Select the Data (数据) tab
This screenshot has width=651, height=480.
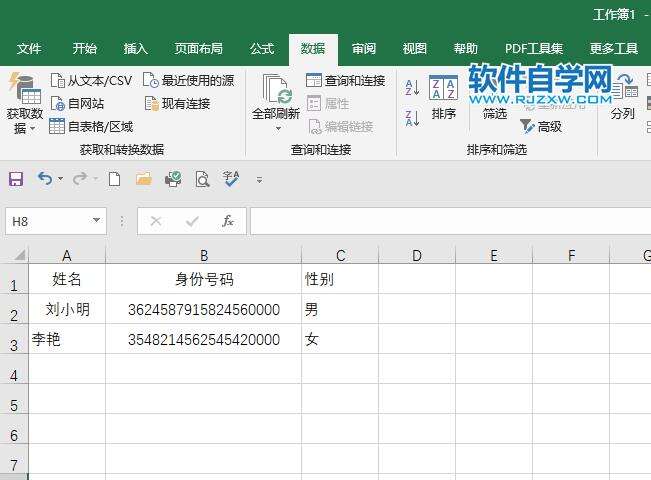[313, 49]
